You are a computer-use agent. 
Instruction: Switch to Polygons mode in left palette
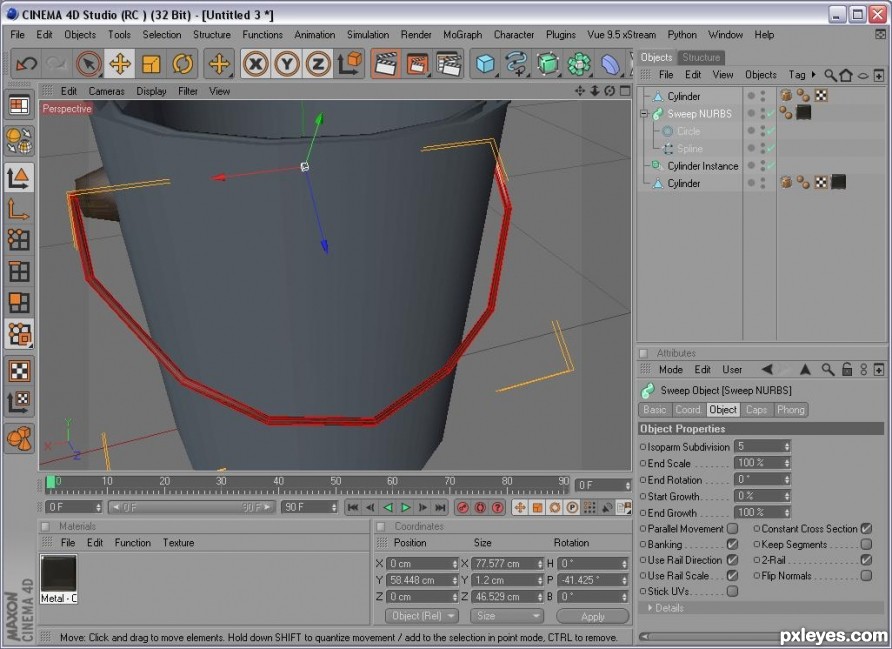[19, 303]
